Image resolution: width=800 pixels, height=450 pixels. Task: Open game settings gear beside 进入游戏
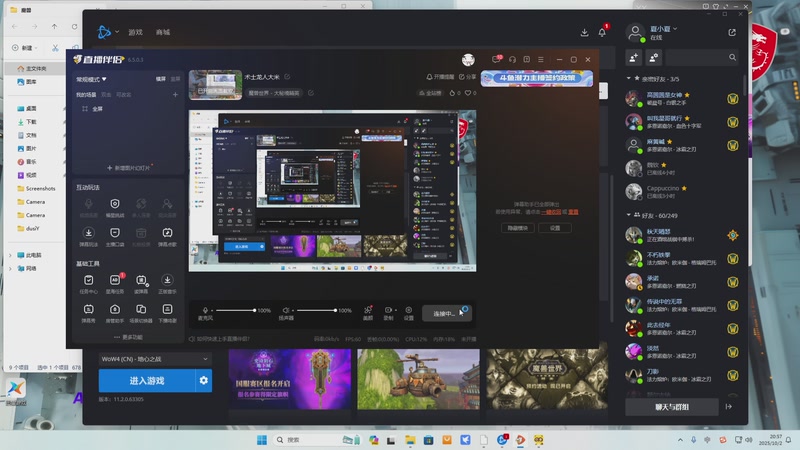[204, 381]
